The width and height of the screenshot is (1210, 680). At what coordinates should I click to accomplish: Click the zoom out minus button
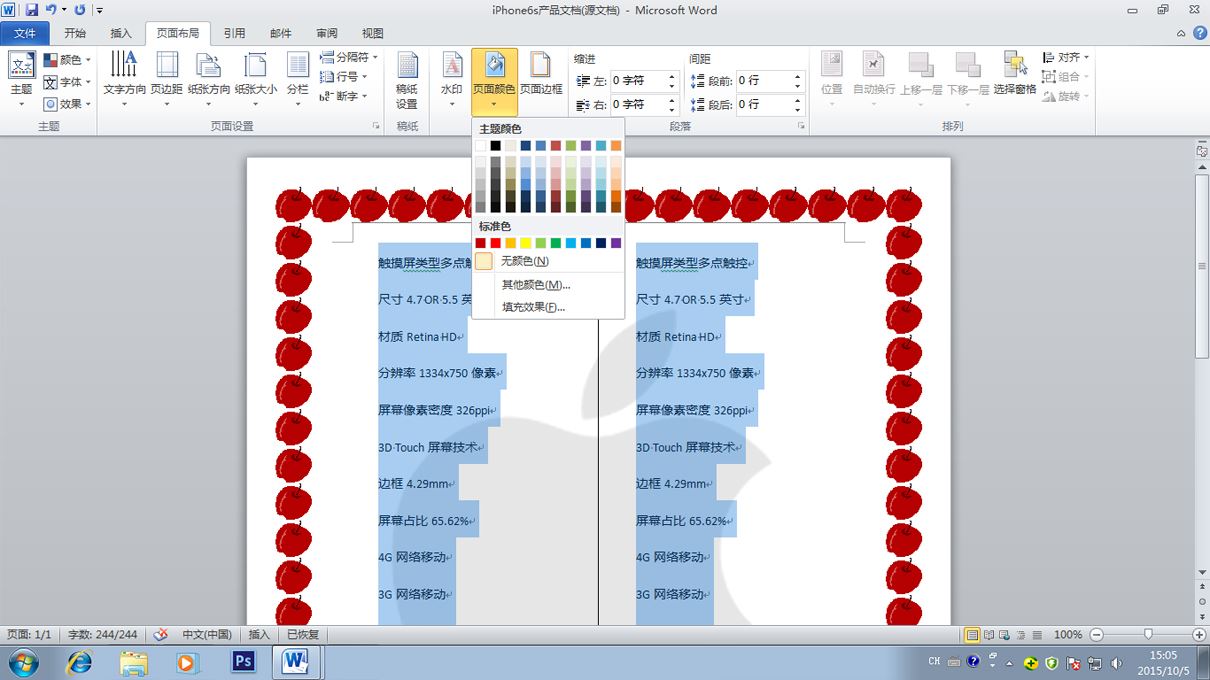(x=1096, y=635)
